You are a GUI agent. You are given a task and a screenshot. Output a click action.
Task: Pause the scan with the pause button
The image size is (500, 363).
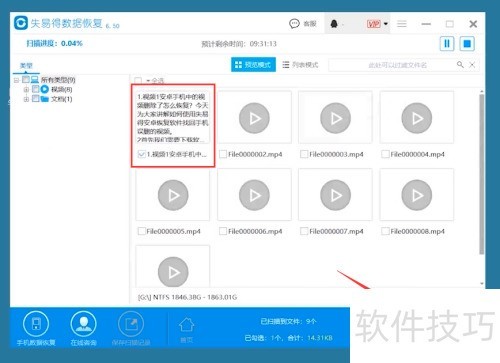447,44
